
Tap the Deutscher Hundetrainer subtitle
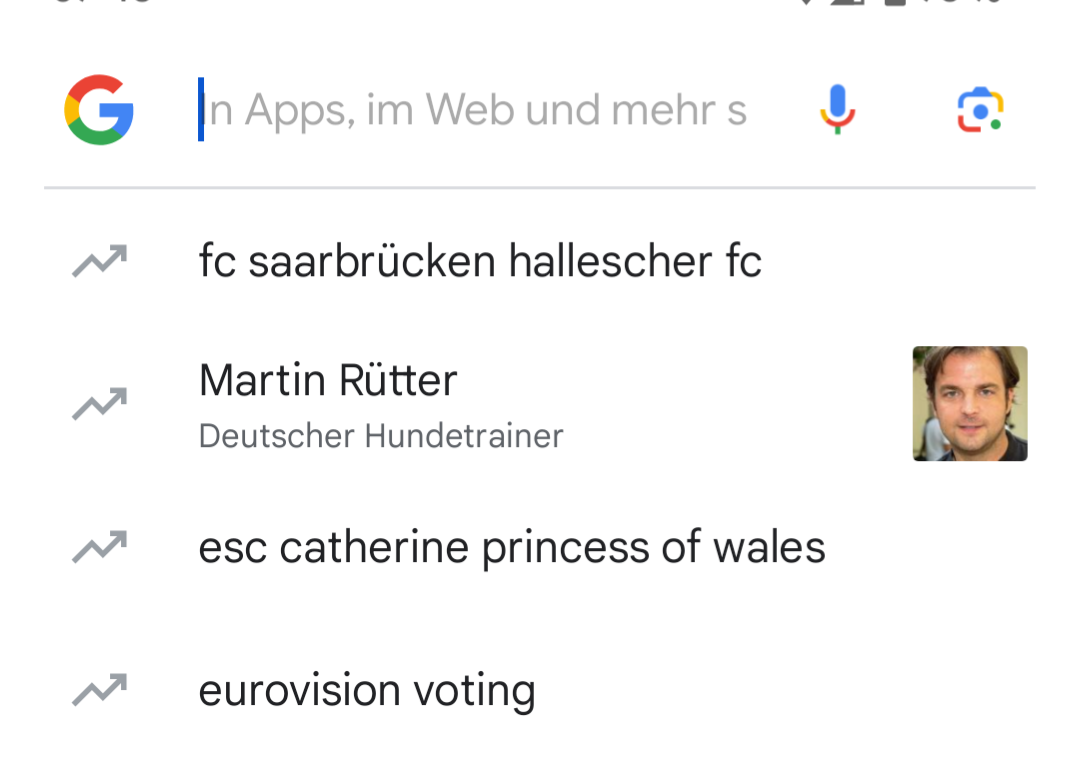(381, 436)
